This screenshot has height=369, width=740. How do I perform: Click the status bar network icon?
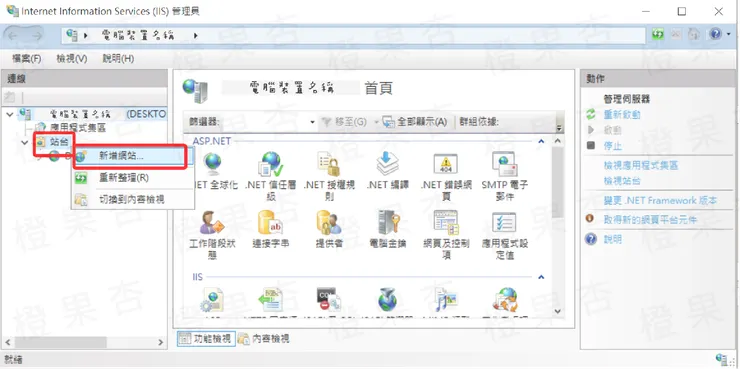click(x=722, y=360)
